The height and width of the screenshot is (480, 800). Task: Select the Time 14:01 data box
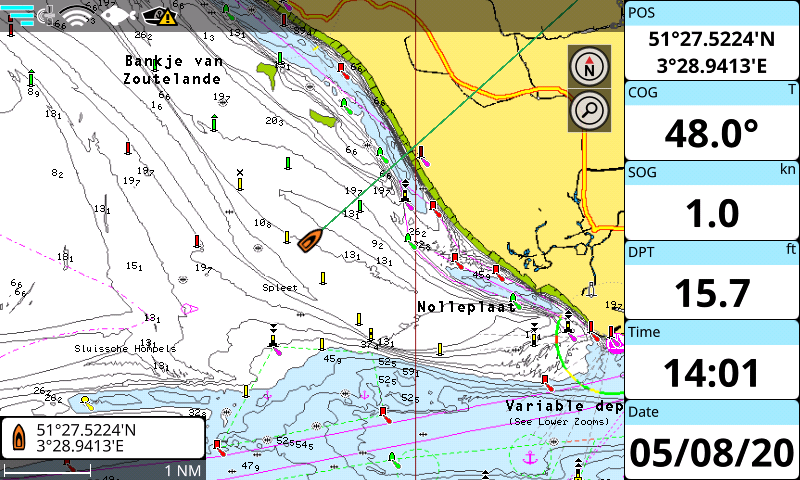[x=712, y=360]
